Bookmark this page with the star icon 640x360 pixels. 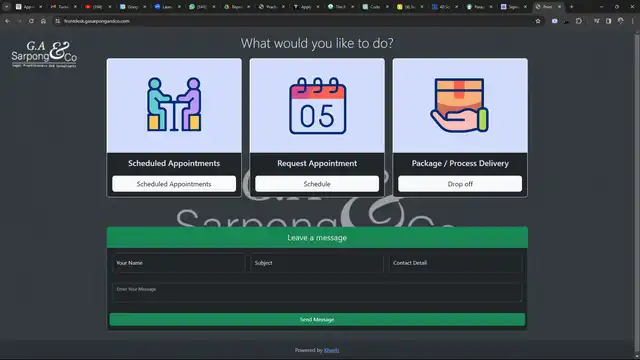pos(538,21)
